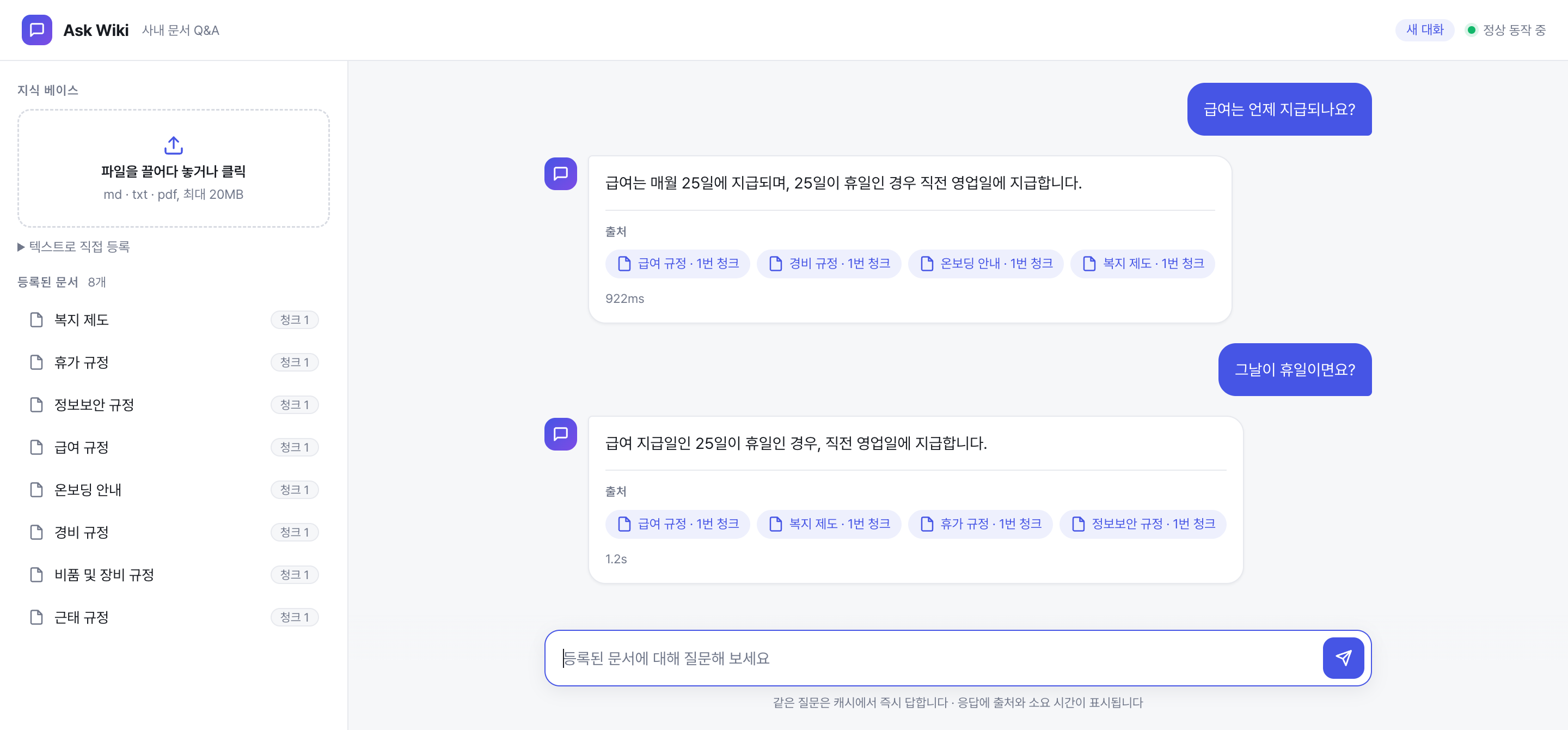The width and height of the screenshot is (1568, 730).
Task: Select the 정보보안 규정 document row
Action: click(174, 405)
